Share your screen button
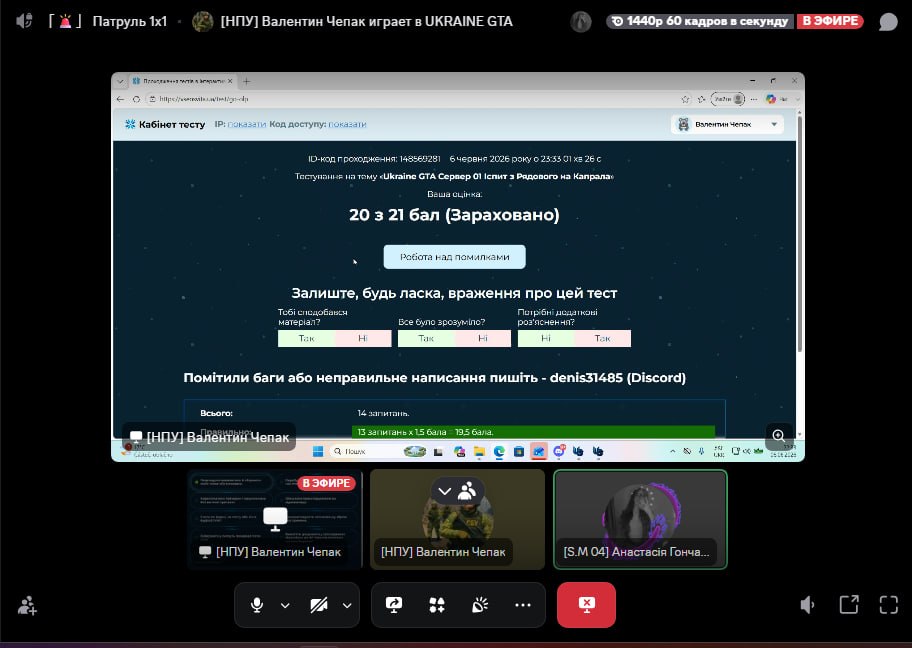Image resolution: width=912 pixels, height=648 pixels. pyautogui.click(x=394, y=605)
